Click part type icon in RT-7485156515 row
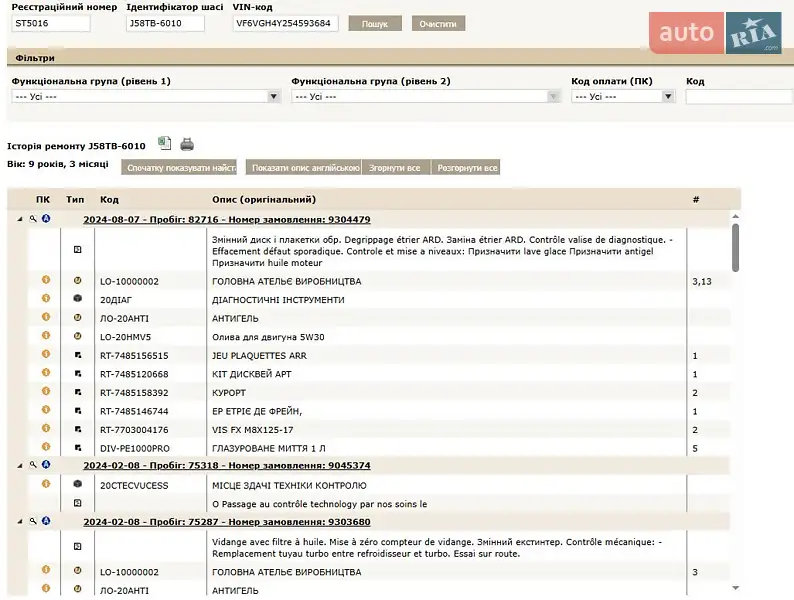Viewport: 794px width, 600px height. [x=78, y=355]
